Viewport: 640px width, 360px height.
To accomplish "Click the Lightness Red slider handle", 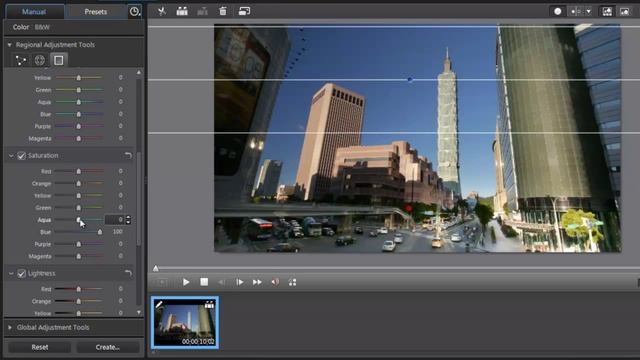I will click(78, 289).
